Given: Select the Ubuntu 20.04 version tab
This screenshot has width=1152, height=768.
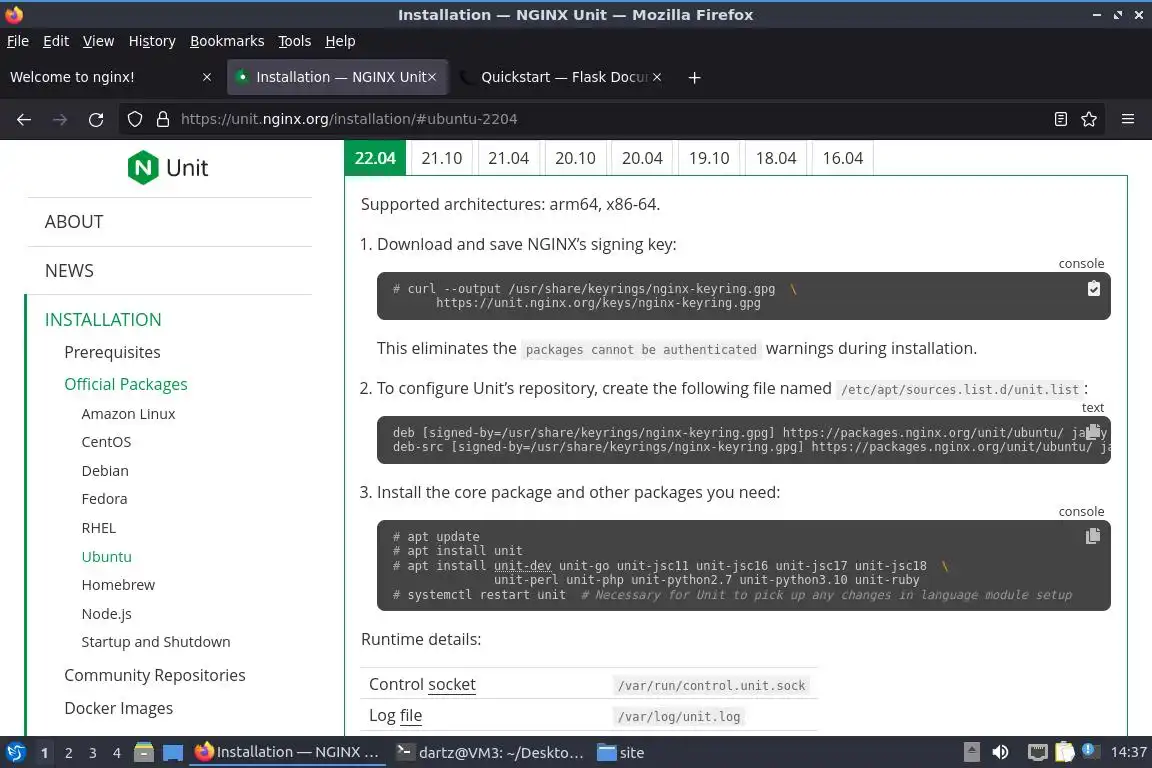Looking at the screenshot, I should (x=642, y=158).
